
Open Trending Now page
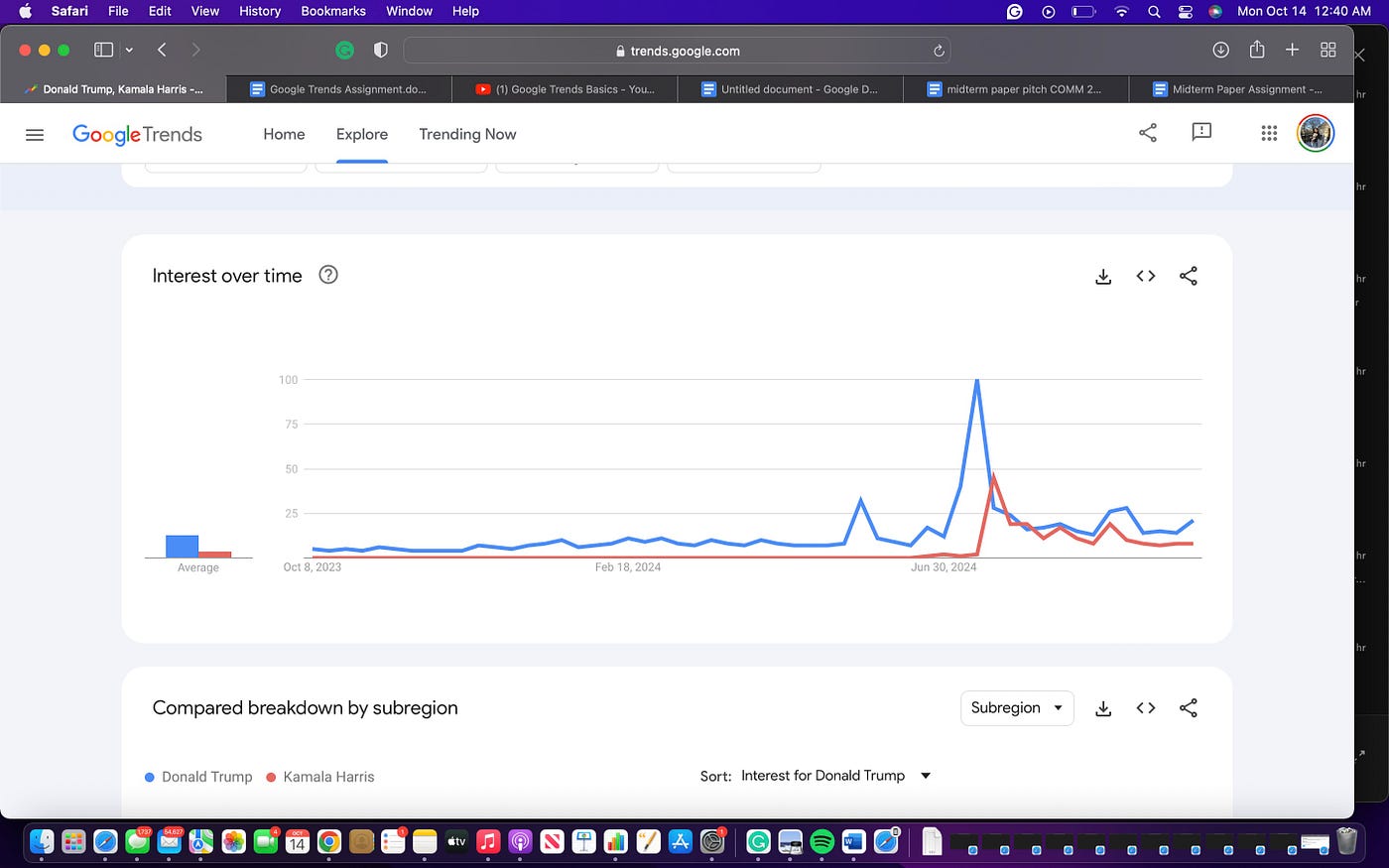tap(467, 134)
